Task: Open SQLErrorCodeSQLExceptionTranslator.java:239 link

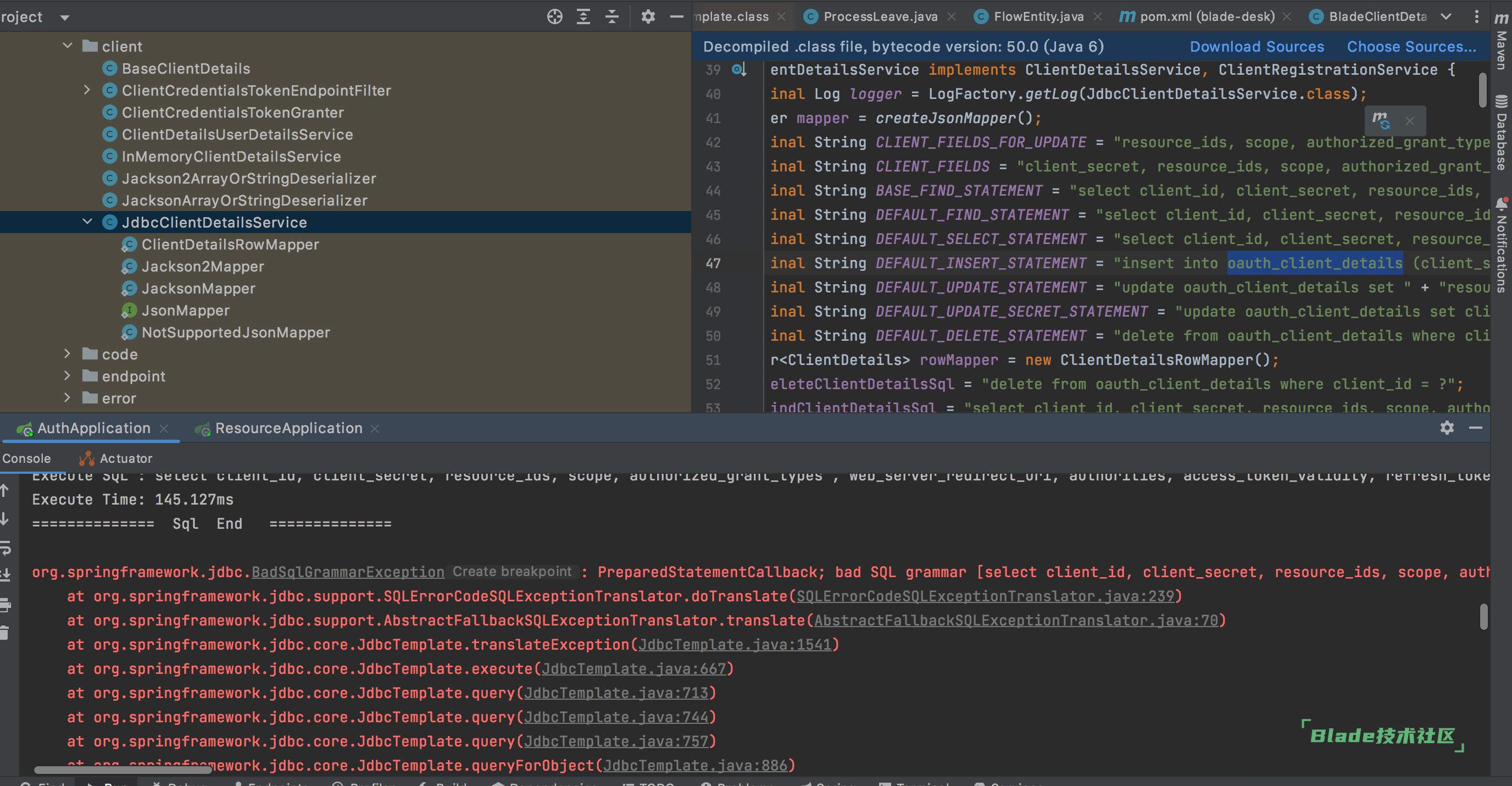Action: 985,596
